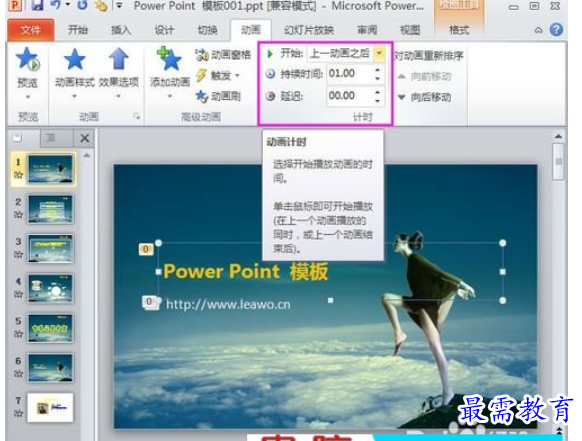
Task: Click the top-right selection handle of the title box
Action: tap(503, 243)
